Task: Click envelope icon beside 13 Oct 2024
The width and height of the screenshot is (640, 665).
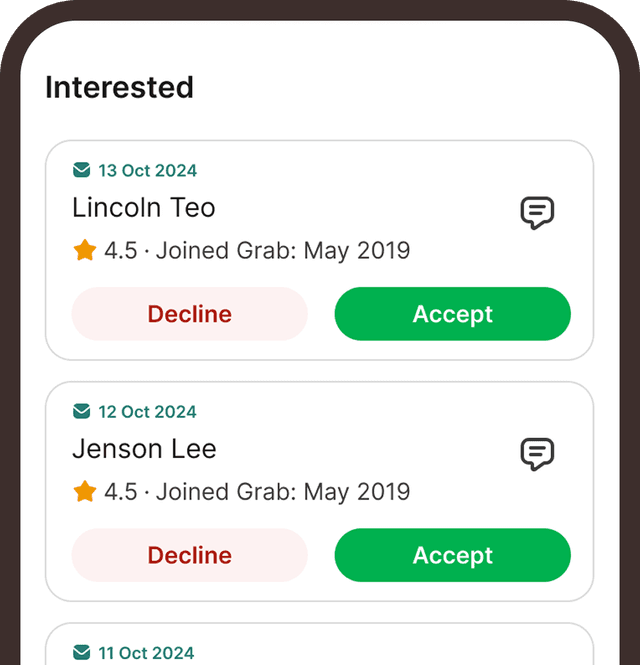Action: [82, 170]
